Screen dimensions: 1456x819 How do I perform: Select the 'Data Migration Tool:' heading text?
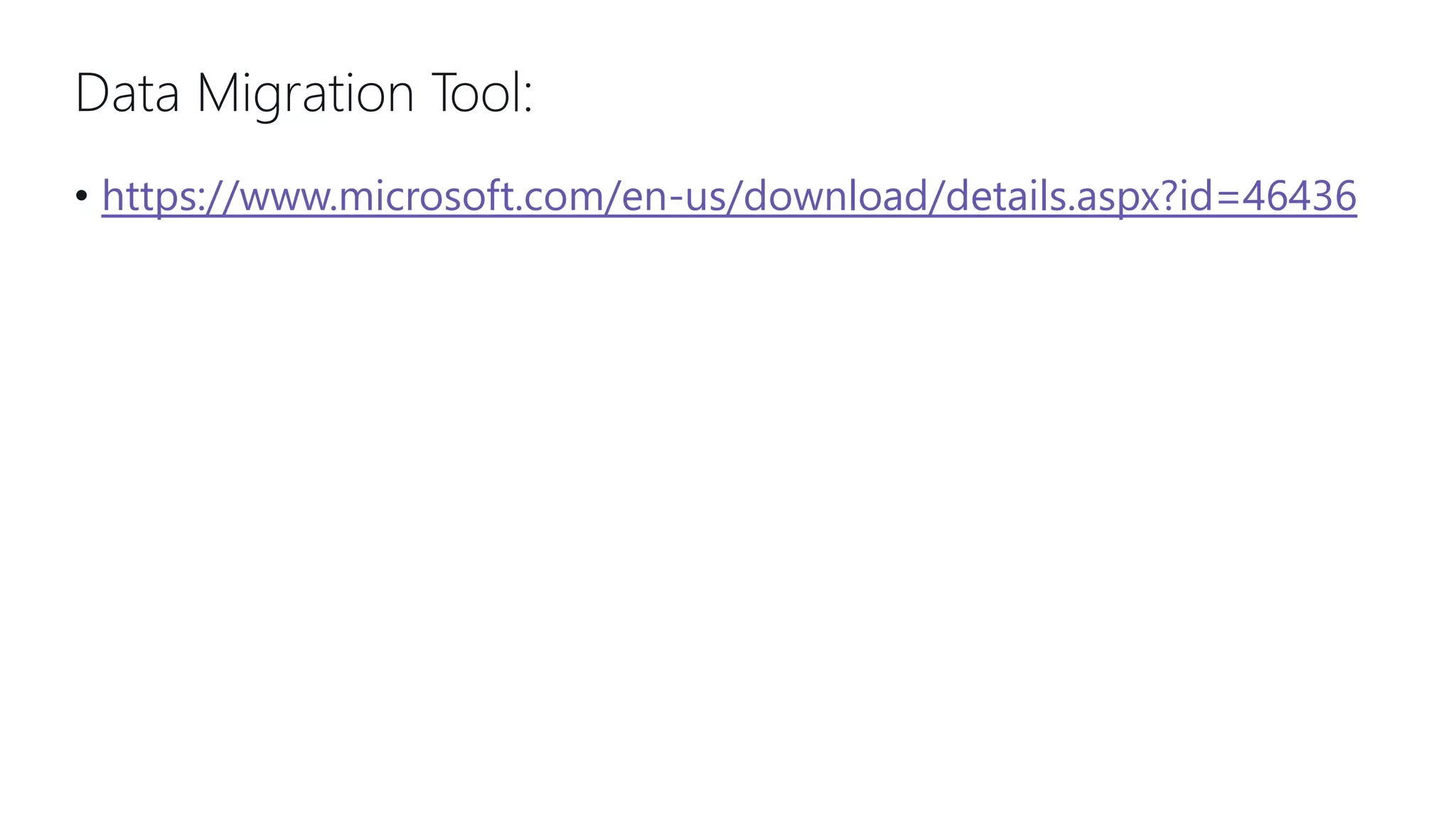[304, 95]
